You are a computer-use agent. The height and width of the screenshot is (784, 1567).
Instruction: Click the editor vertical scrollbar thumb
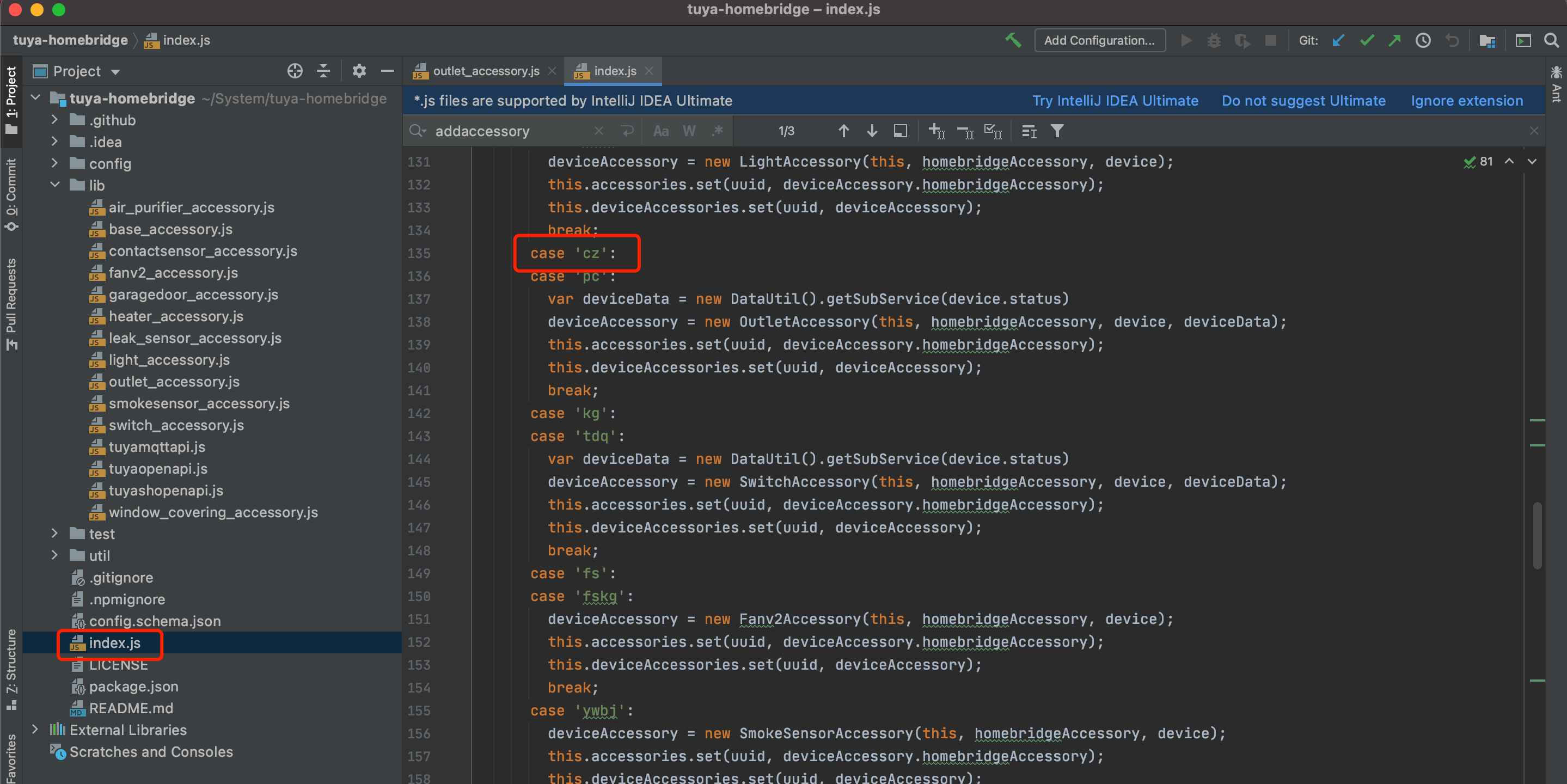pos(1537,535)
